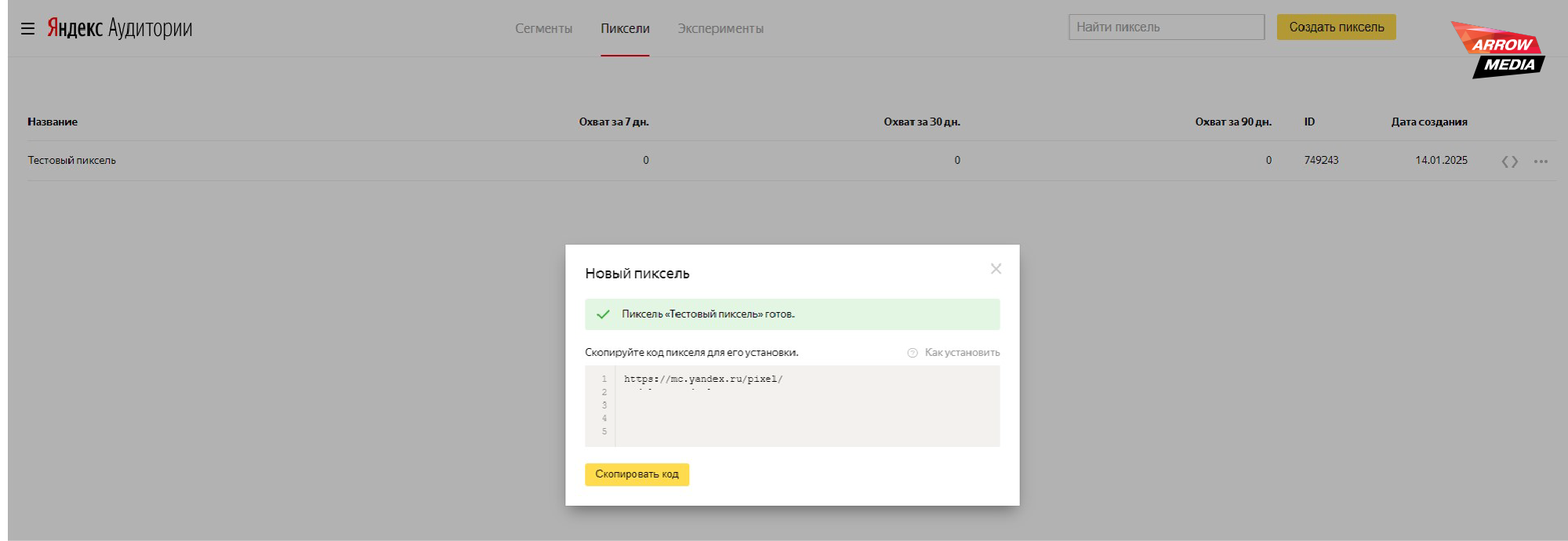
Task: Click the Дата создания column header
Action: (1428, 122)
